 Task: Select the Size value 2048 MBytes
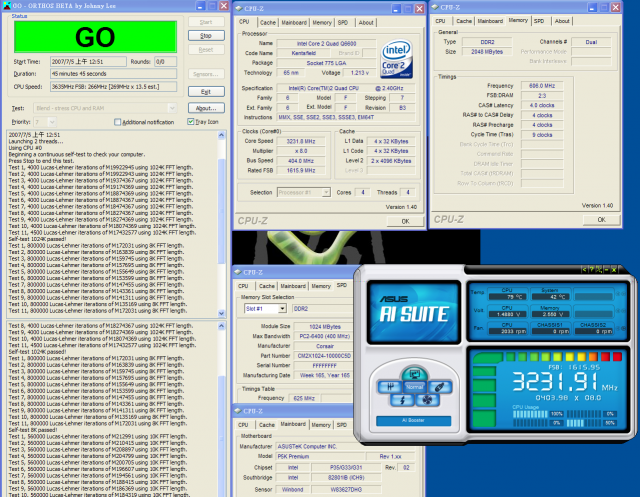click(487, 52)
